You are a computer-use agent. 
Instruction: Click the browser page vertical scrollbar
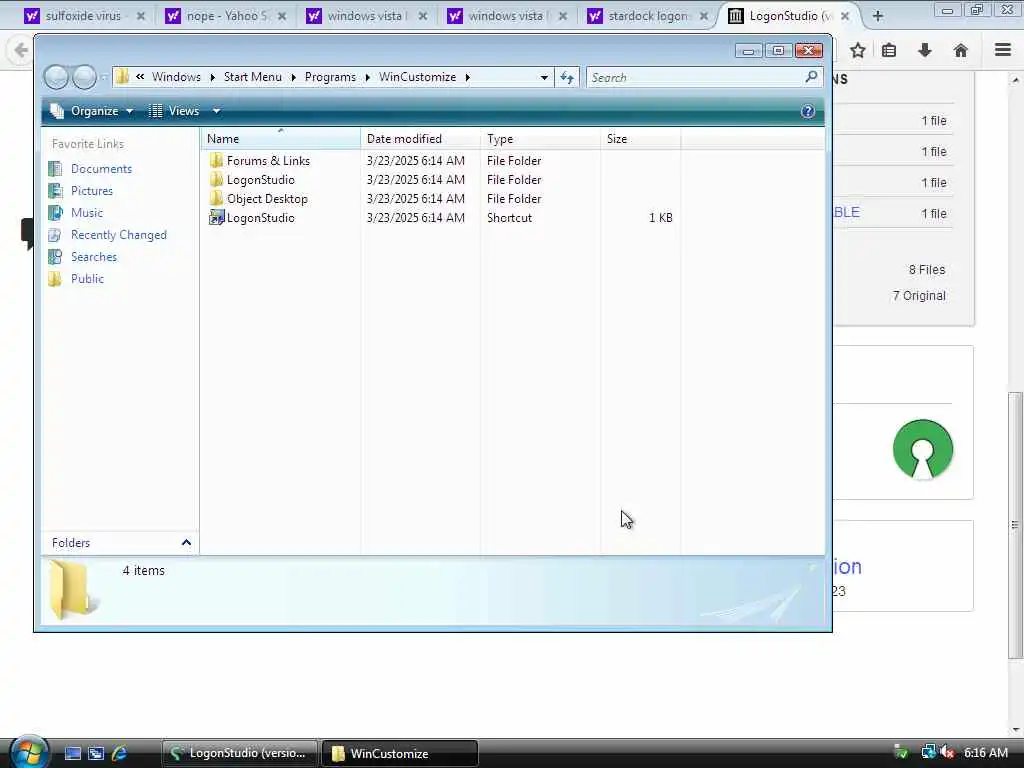(x=1015, y=524)
